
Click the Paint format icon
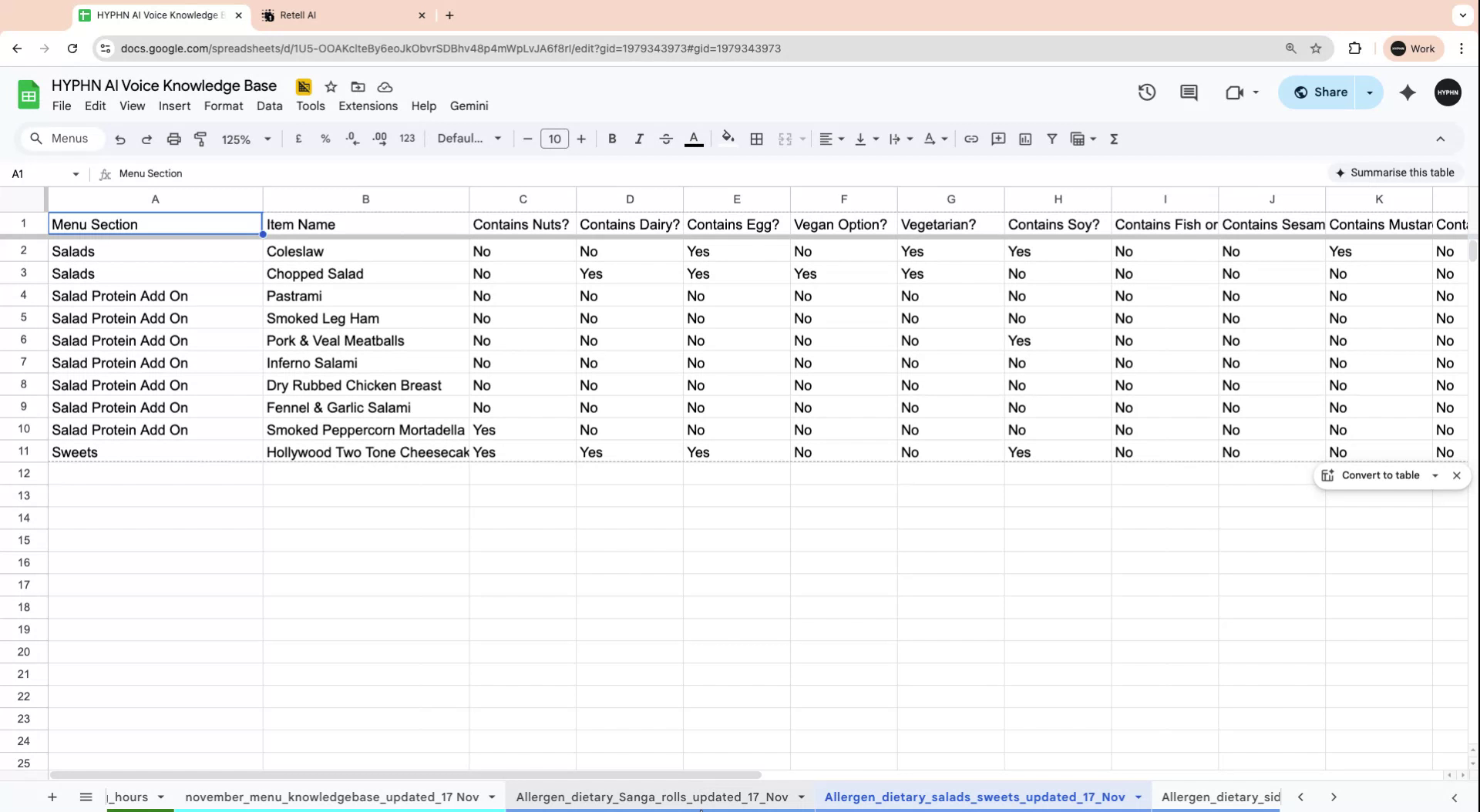(200, 139)
